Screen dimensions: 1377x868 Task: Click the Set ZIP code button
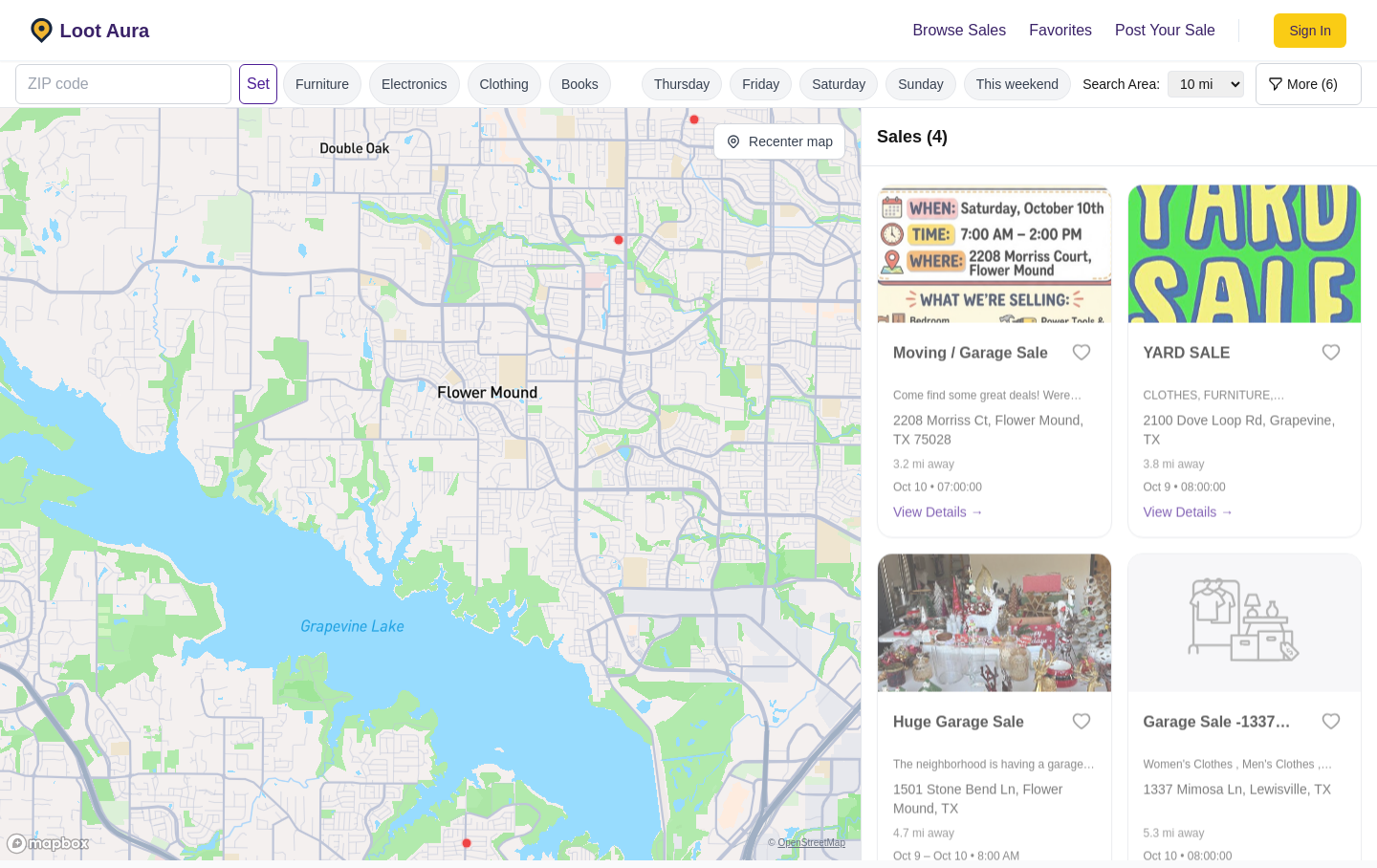pos(258,84)
